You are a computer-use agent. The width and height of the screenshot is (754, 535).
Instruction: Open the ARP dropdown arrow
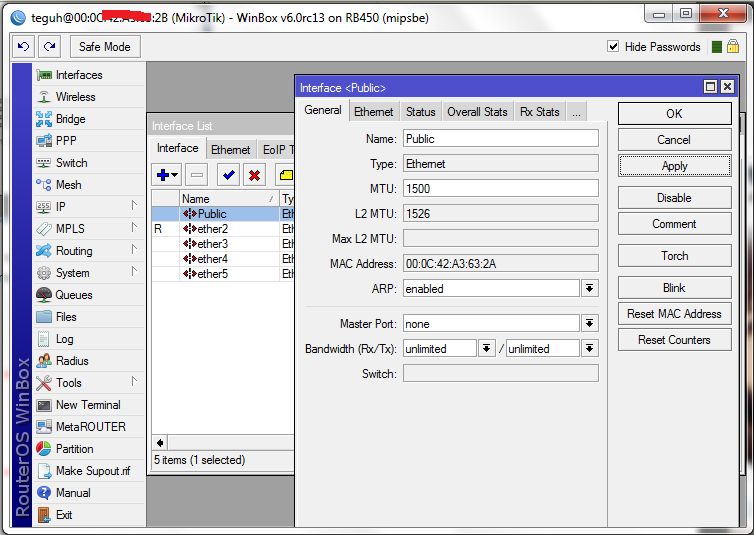(x=589, y=288)
